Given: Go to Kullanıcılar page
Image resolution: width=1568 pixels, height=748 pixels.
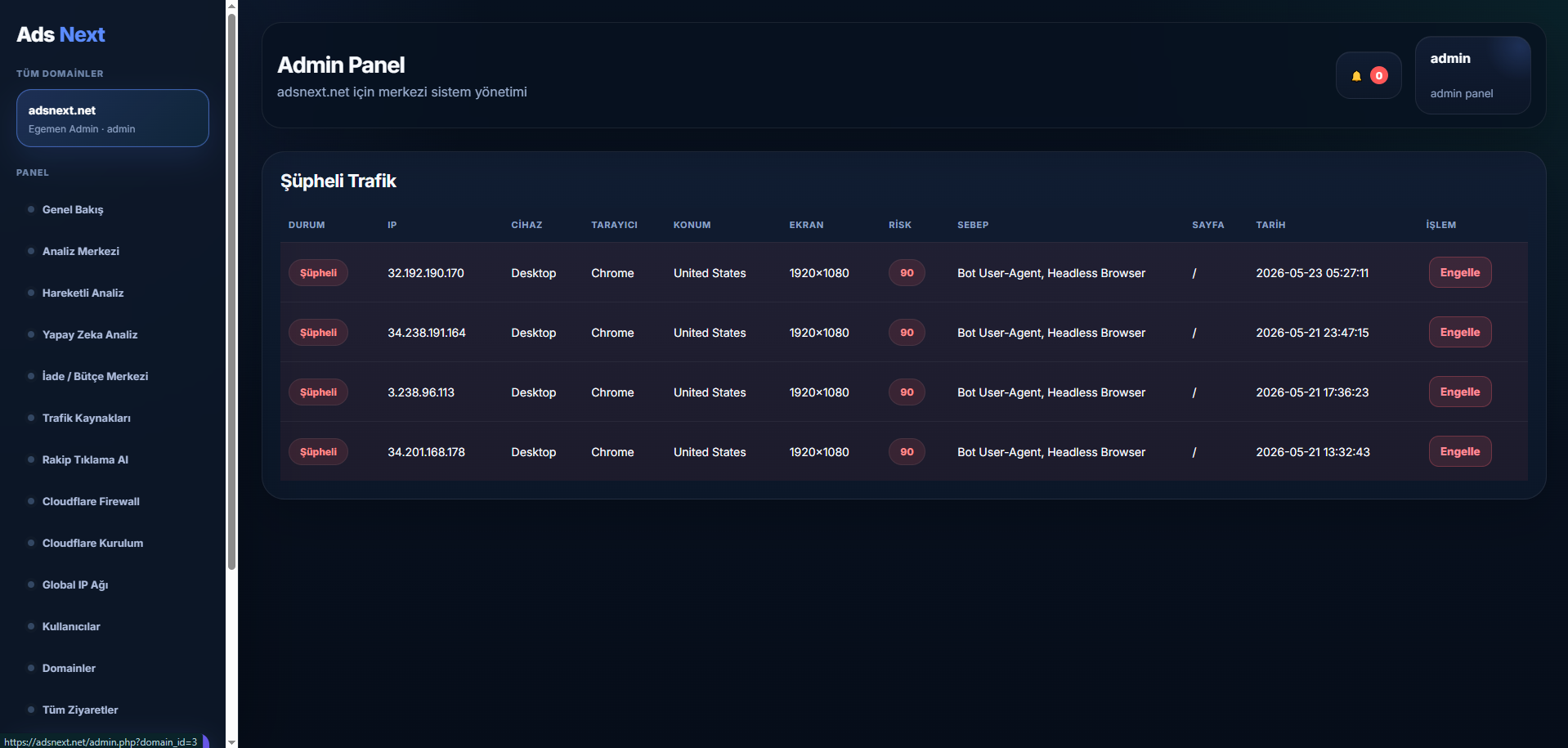Looking at the screenshot, I should click(x=71, y=626).
